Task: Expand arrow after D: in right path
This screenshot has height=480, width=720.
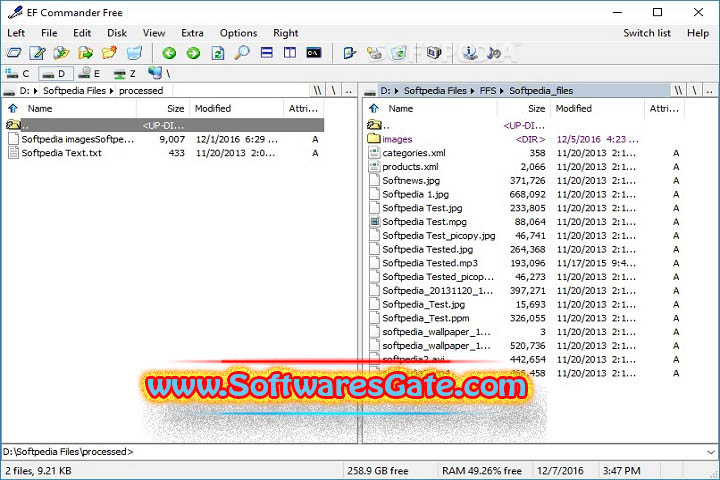Action: 396,91
